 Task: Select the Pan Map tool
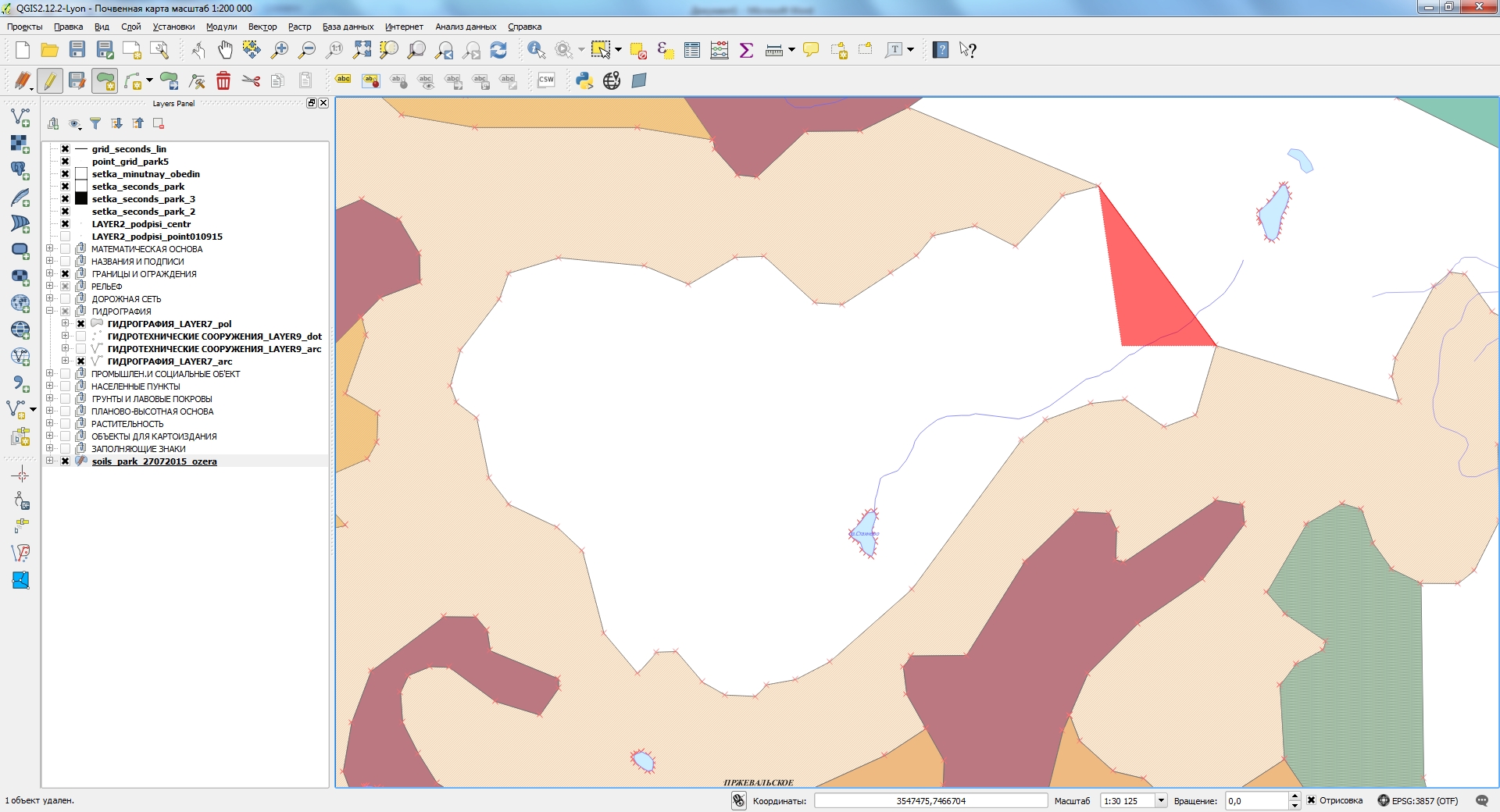coord(226,49)
